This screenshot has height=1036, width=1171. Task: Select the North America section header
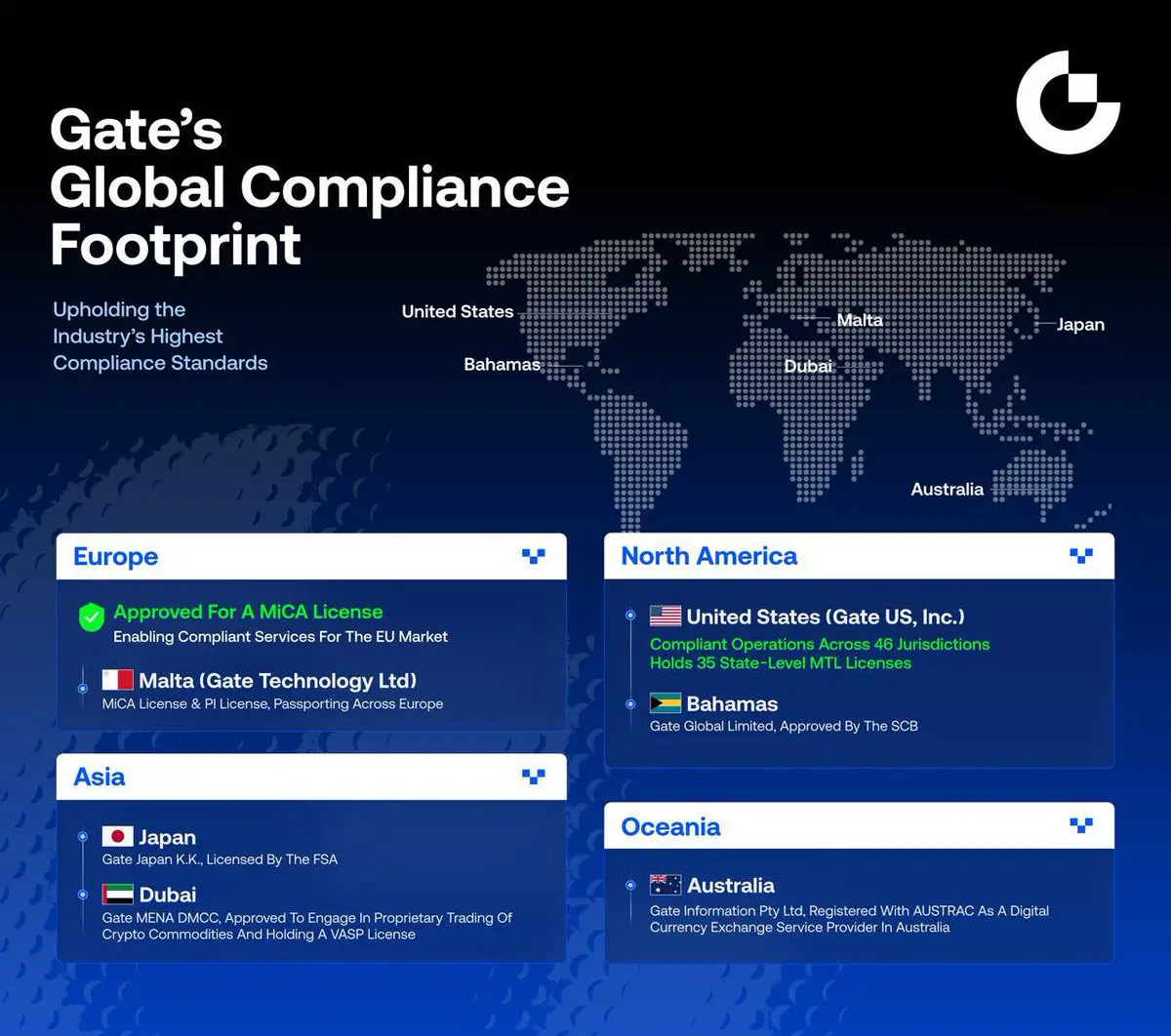(x=859, y=556)
